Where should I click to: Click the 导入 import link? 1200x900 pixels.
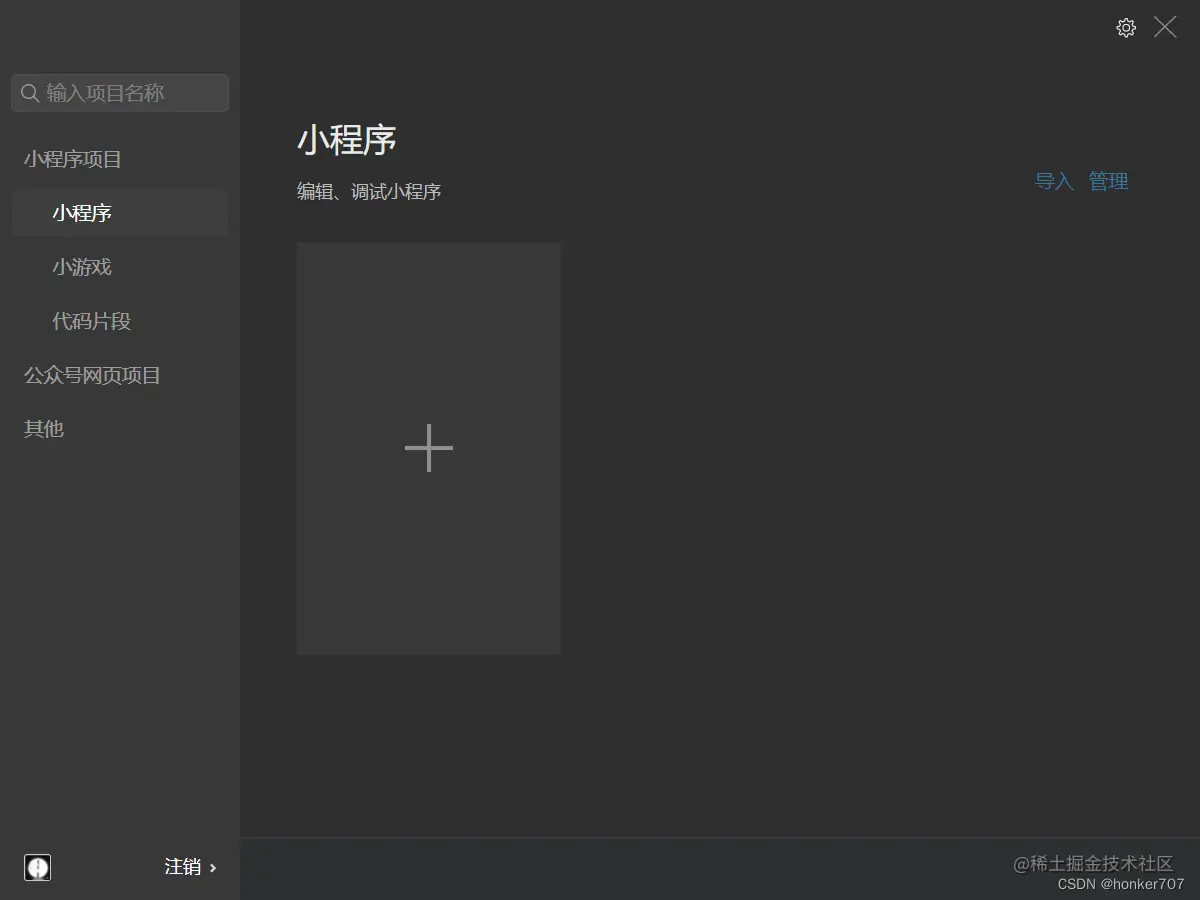tap(1053, 182)
